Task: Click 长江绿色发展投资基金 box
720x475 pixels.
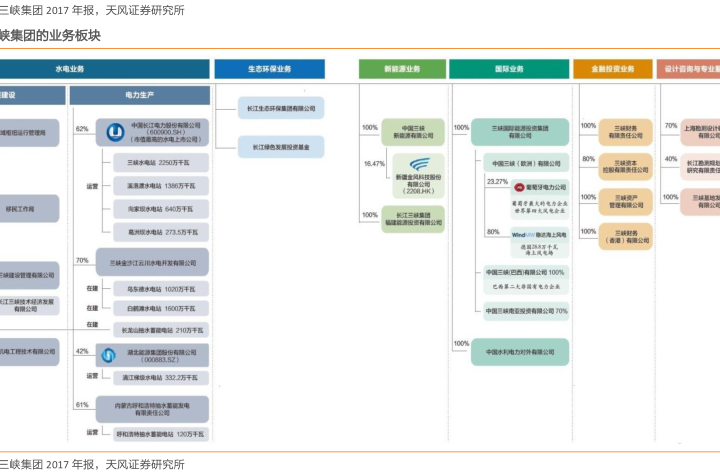Action: click(281, 147)
